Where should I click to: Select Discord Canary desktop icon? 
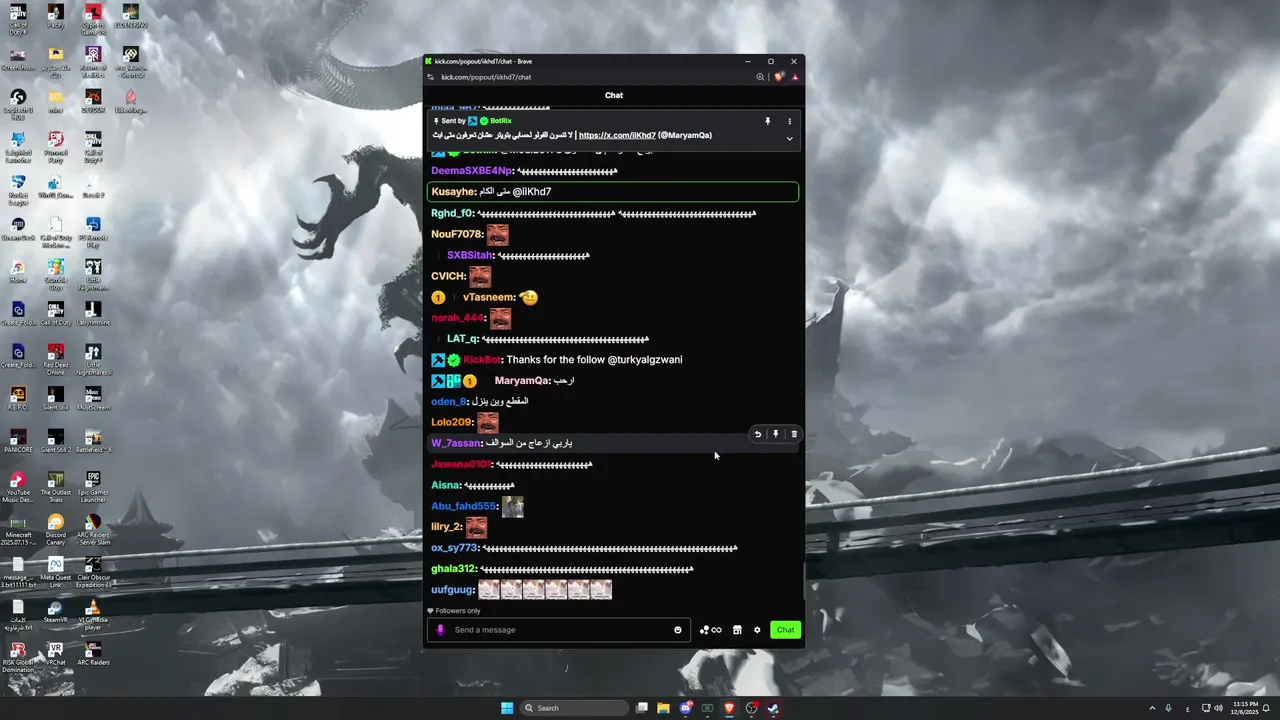[55, 527]
